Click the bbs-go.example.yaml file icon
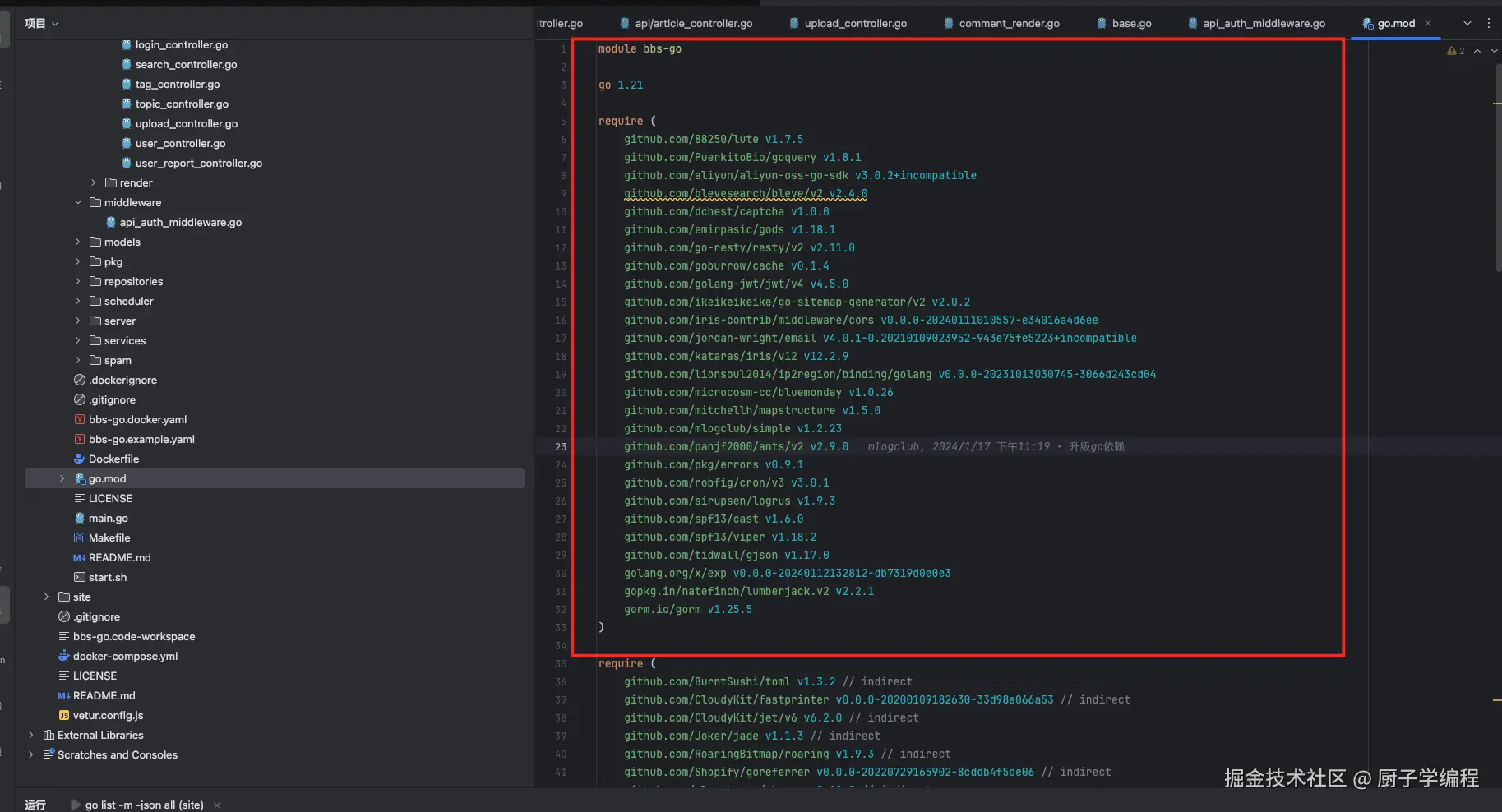The height and width of the screenshot is (812, 1502). (80, 439)
